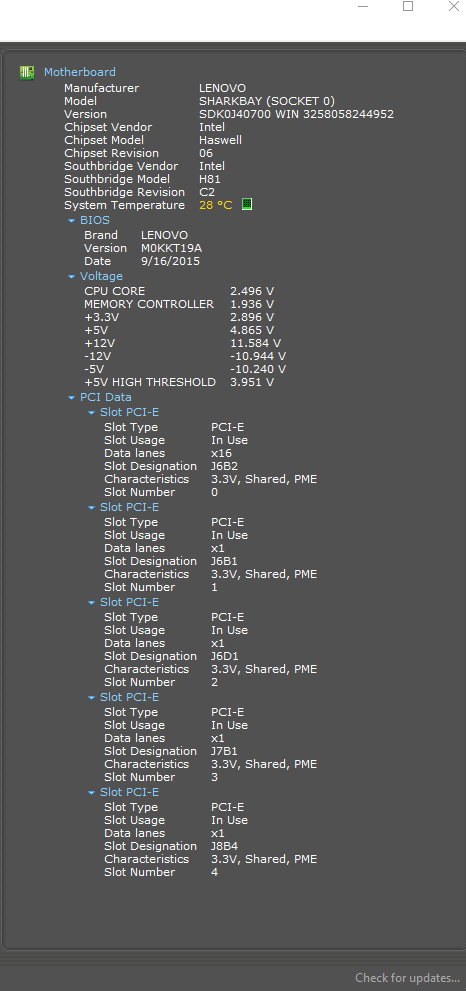The width and height of the screenshot is (466, 991).
Task: Collapse the PCI Data section arrow
Action: click(71, 398)
